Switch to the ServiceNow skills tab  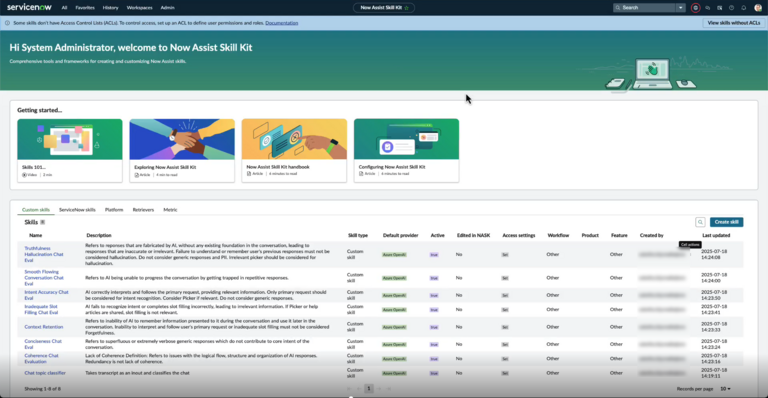coord(77,210)
